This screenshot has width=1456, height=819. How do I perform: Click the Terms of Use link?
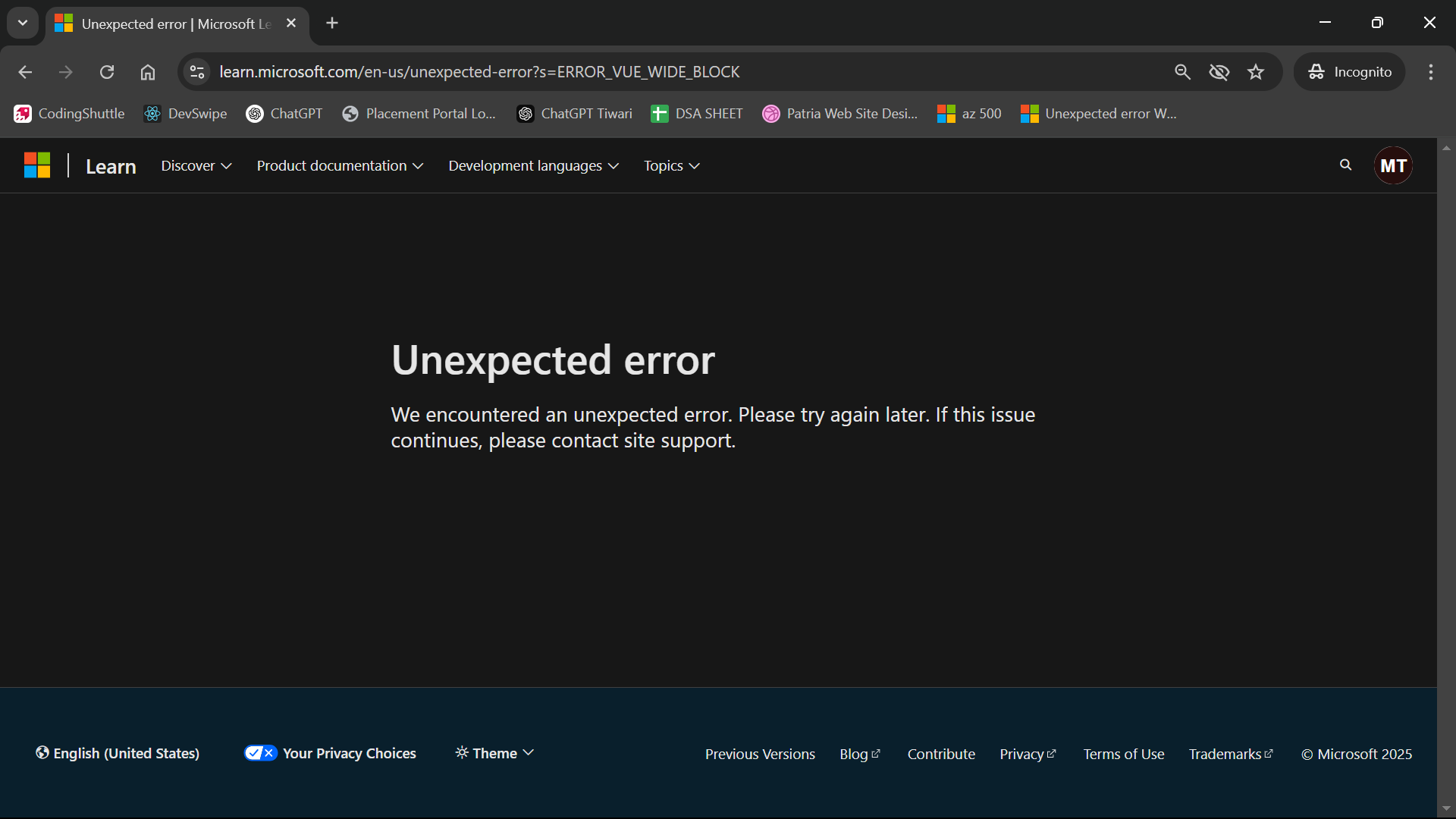click(x=1123, y=753)
